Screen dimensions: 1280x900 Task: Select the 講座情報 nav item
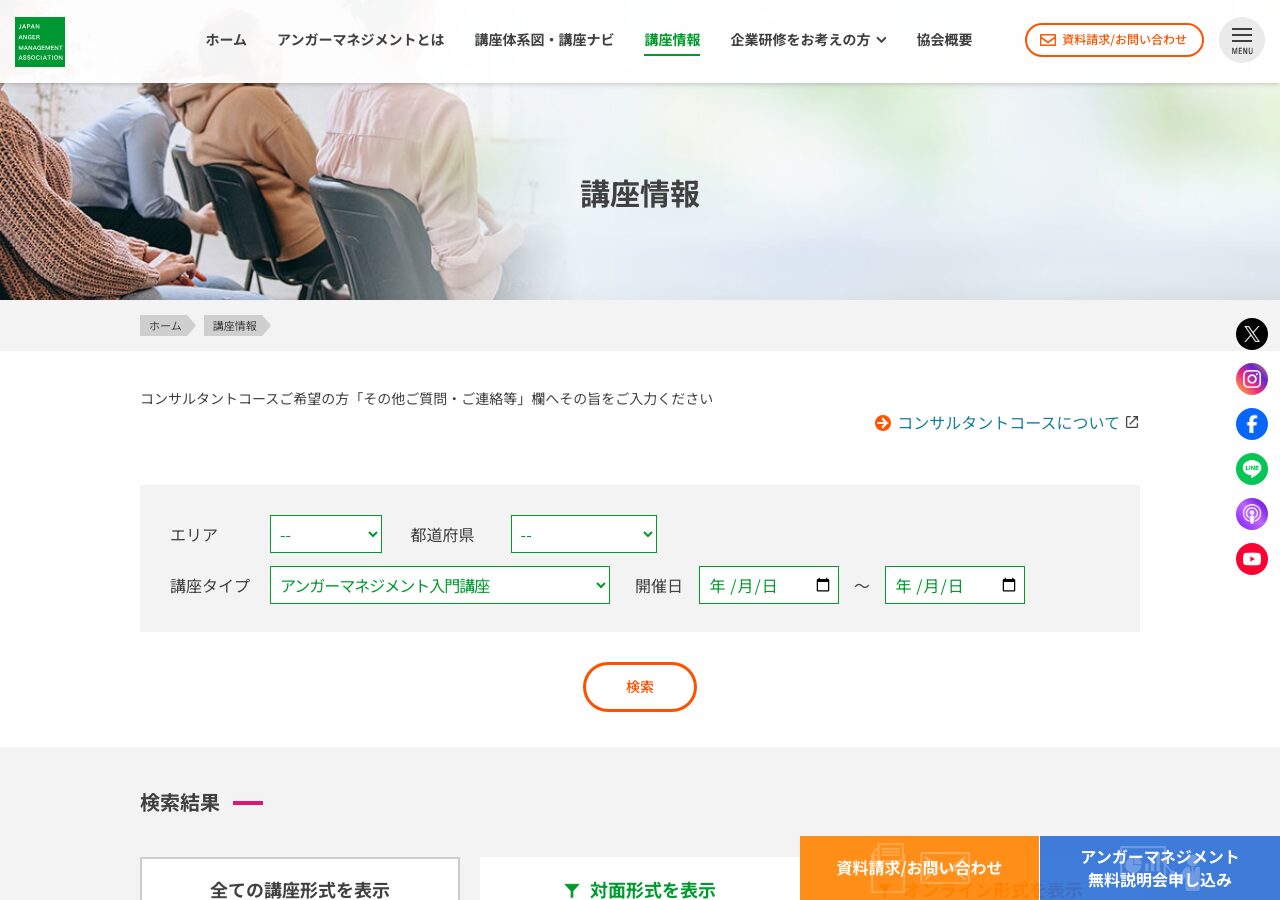(672, 40)
